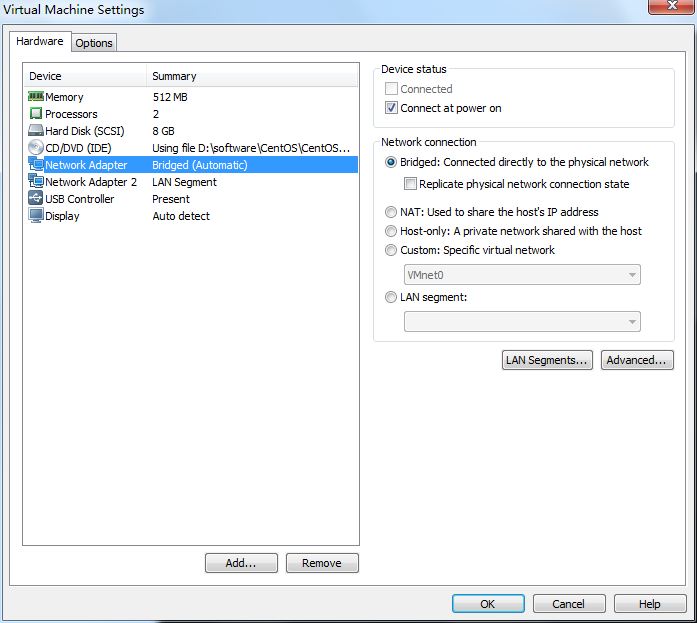Select the Network Adapter 2 label
The image size is (697, 623).
91,182
